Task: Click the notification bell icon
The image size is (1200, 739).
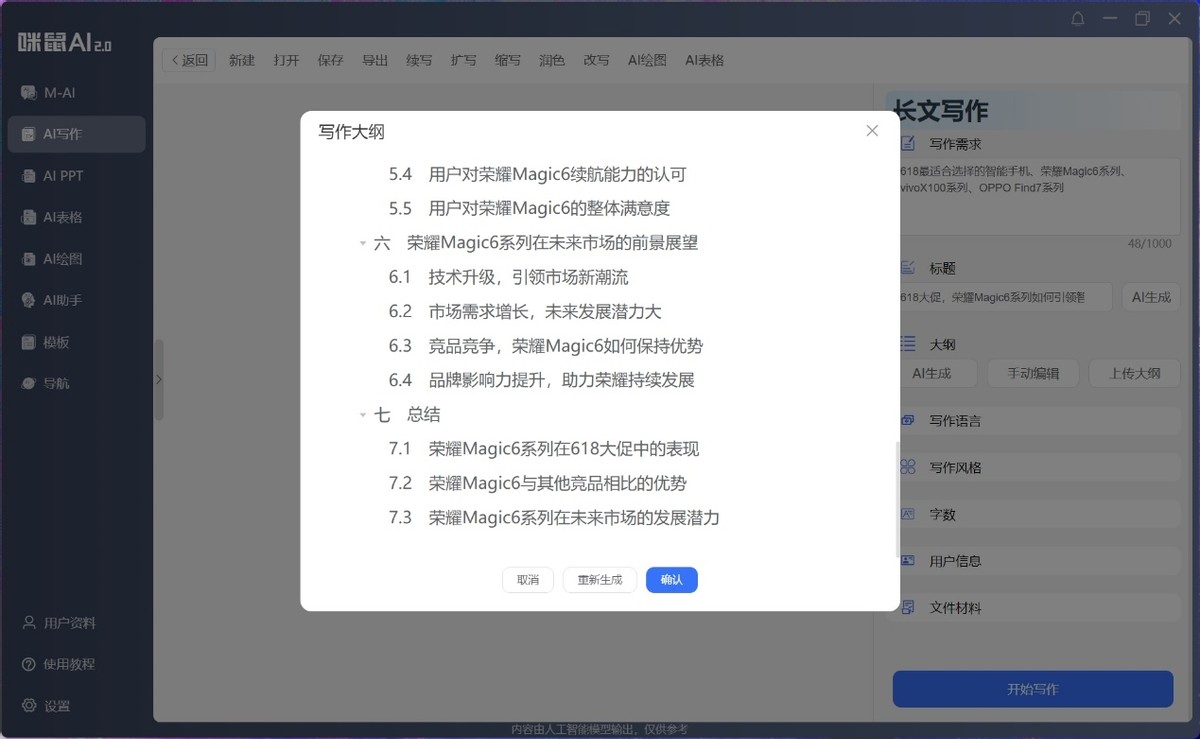Action: (1077, 19)
